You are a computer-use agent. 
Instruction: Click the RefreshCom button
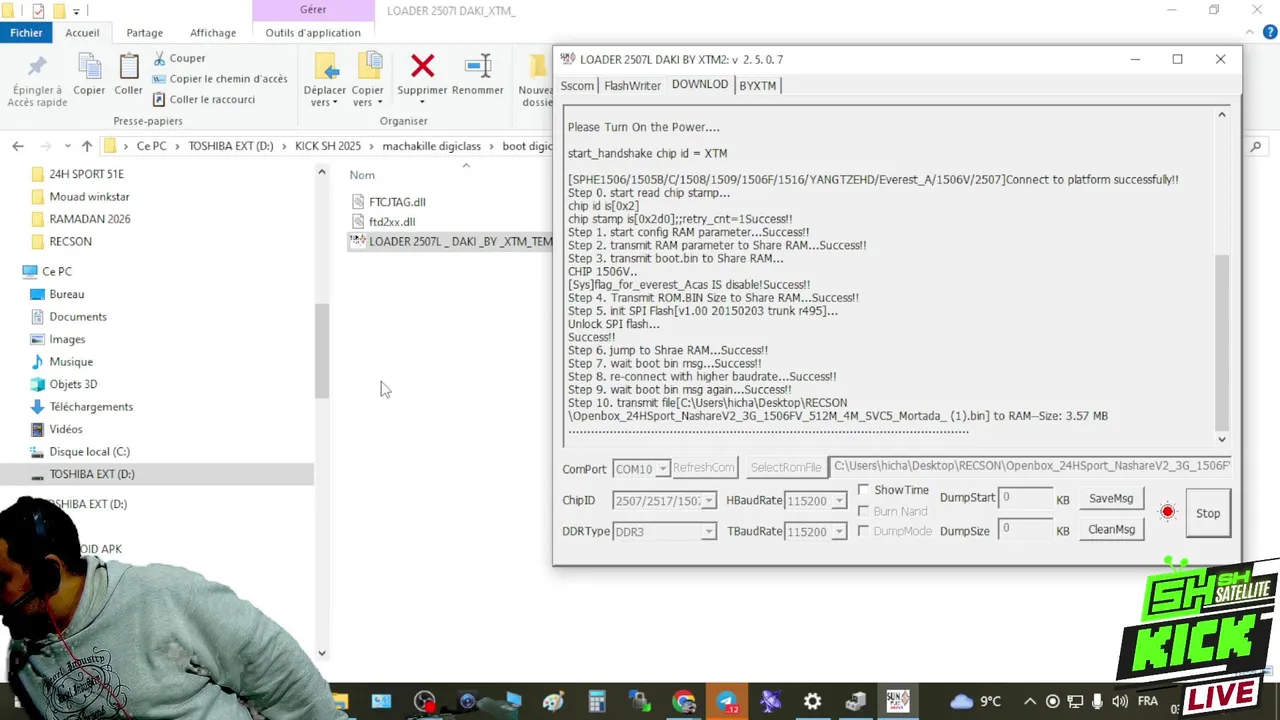coord(704,467)
